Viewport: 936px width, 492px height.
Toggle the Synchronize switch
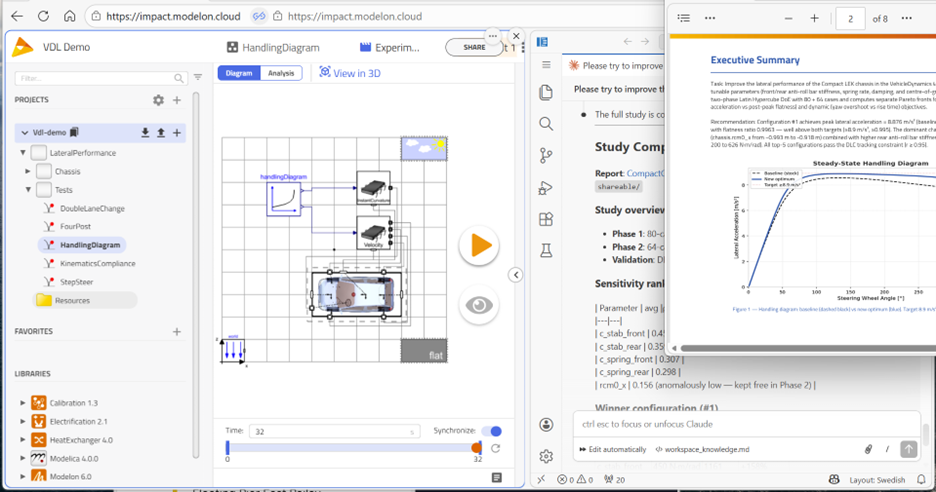(x=492, y=430)
